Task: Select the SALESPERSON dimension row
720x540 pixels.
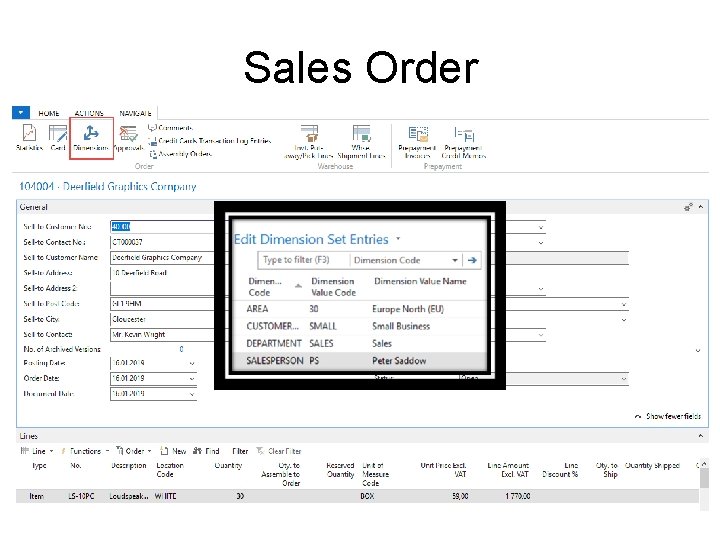Action: tap(360, 360)
